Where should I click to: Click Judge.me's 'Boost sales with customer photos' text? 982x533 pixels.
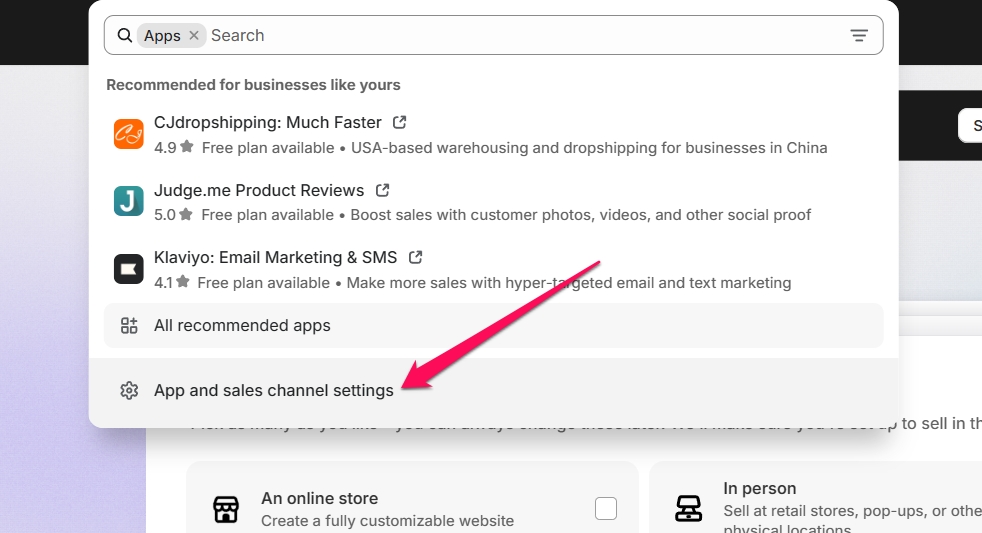581,215
